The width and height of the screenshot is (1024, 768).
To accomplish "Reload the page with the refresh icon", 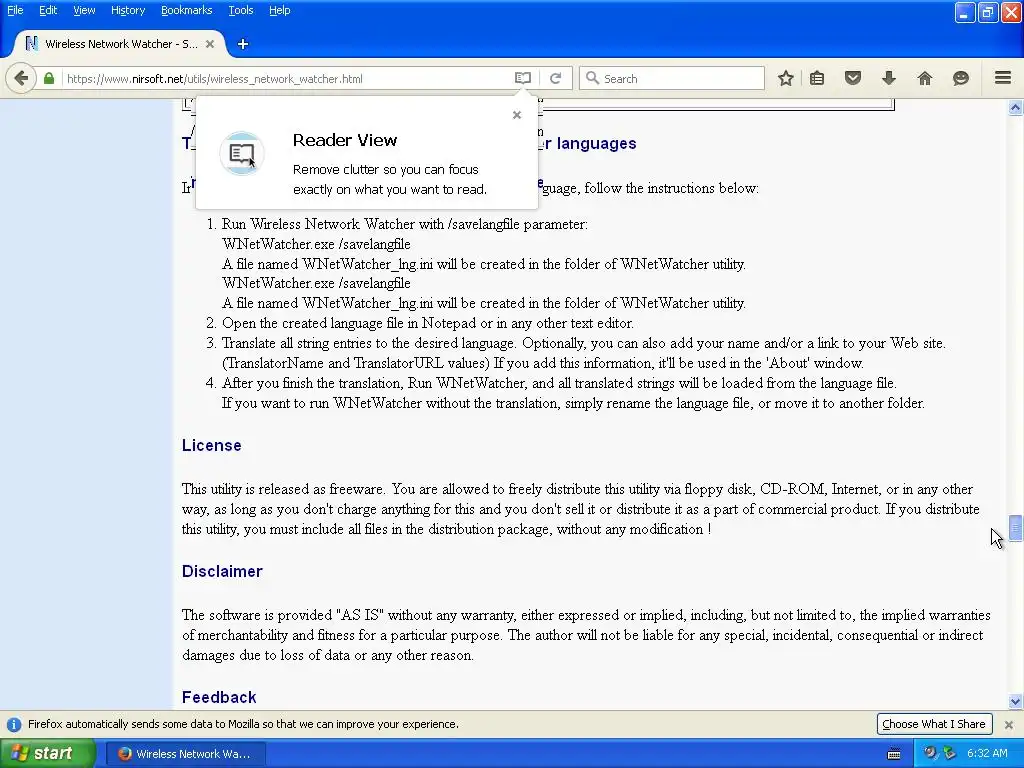I will pyautogui.click(x=556, y=78).
